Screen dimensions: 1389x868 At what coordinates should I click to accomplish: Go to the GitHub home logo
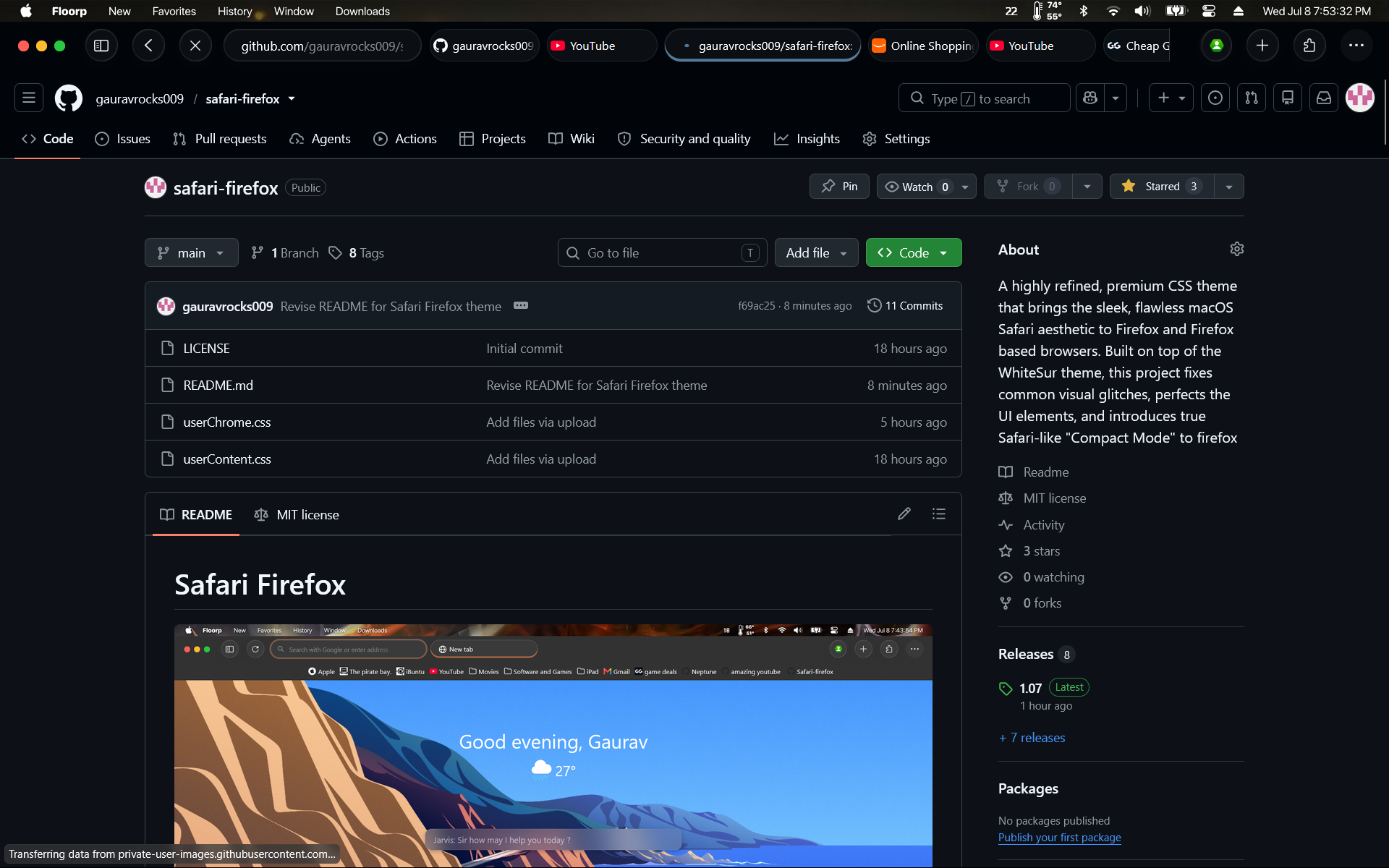click(69, 98)
